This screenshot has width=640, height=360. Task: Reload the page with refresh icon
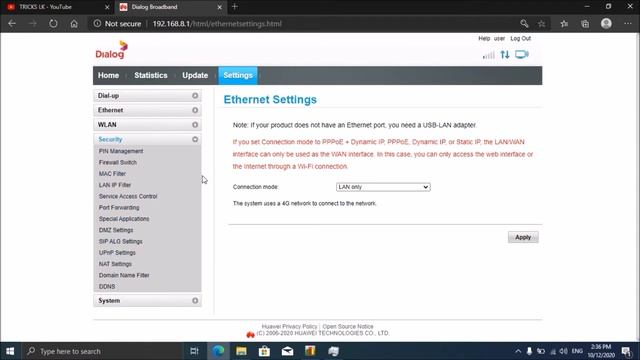pos(53,24)
